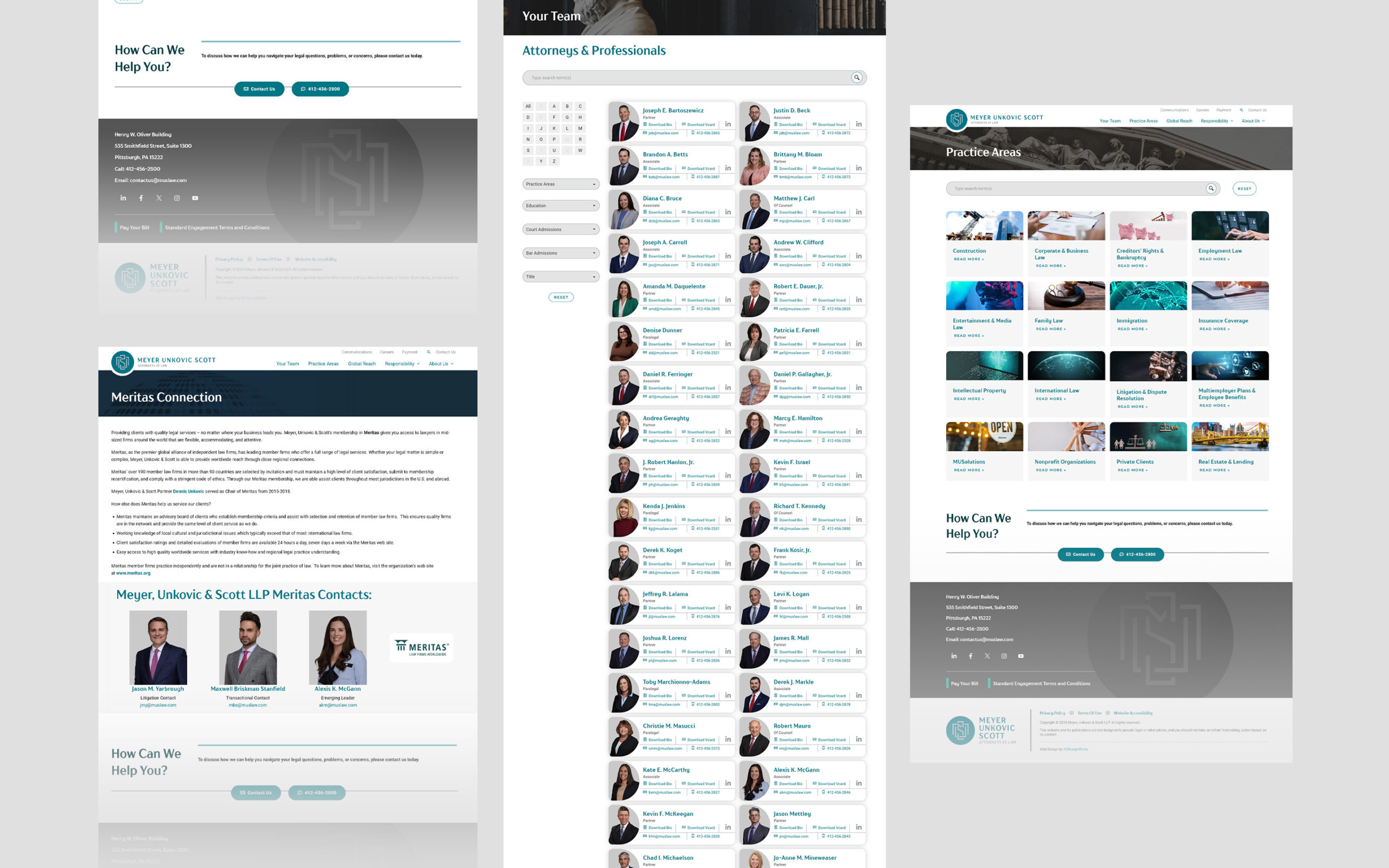Toggle the letter 'K' attorney filter

pyautogui.click(x=554, y=129)
